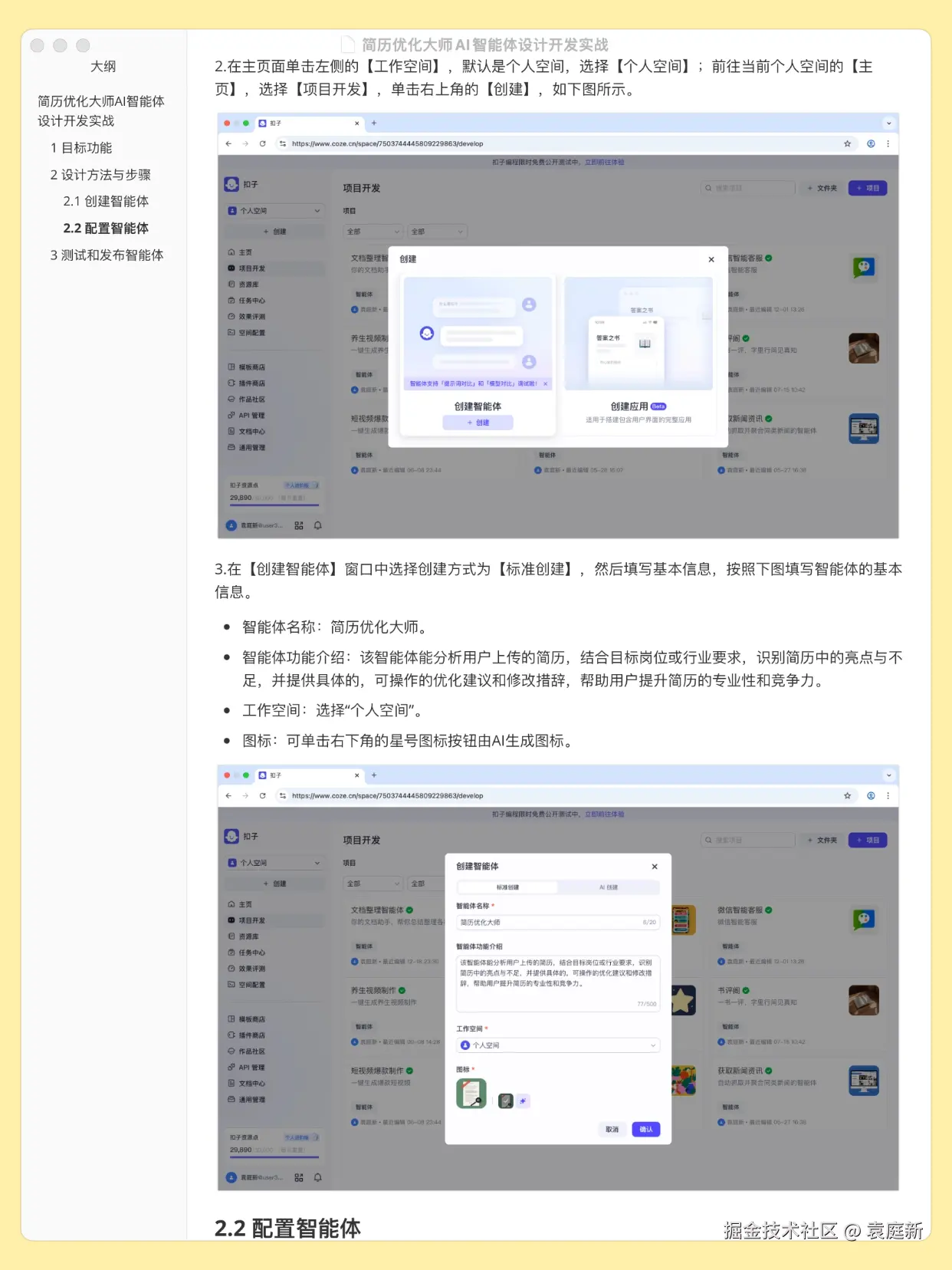
Task: Click notification bell in 创建 dialog screenshot
Action: [317, 525]
